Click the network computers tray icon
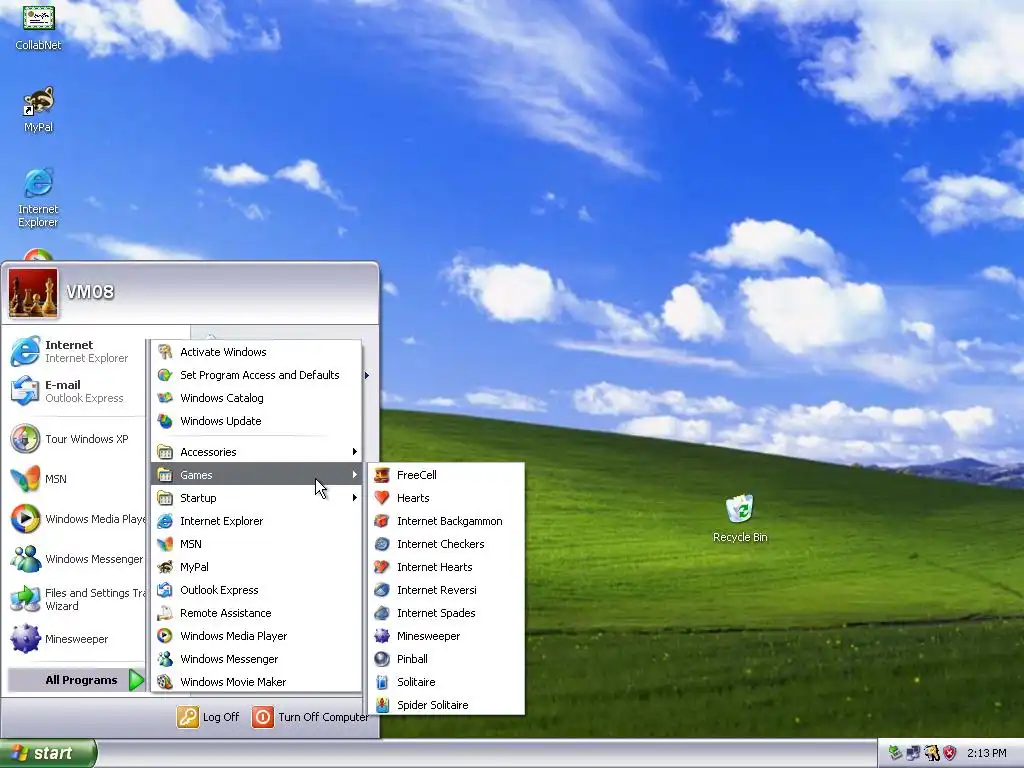The image size is (1024, 768). click(x=914, y=754)
